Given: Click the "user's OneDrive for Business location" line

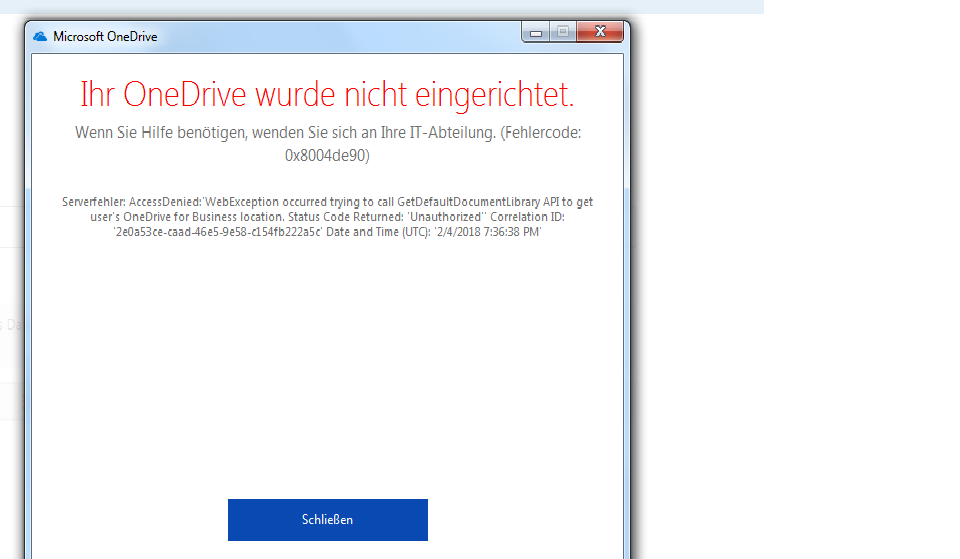Looking at the screenshot, I should [328, 217].
